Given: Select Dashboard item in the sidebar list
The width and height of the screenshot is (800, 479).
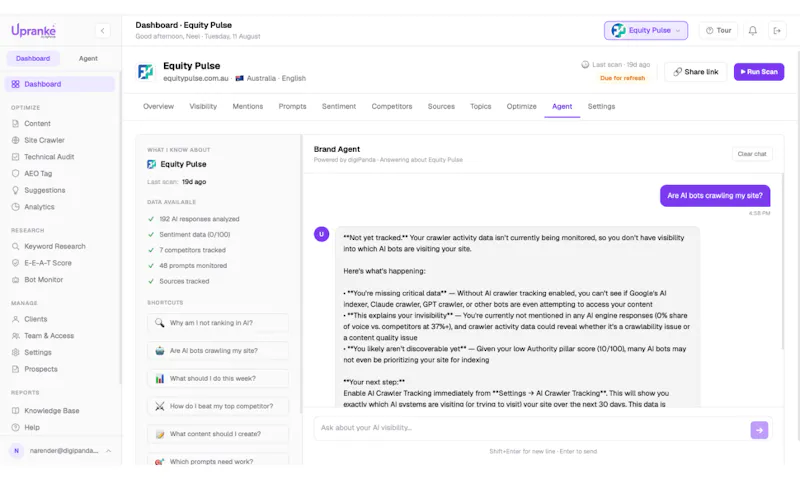Looking at the screenshot, I should [60, 84].
